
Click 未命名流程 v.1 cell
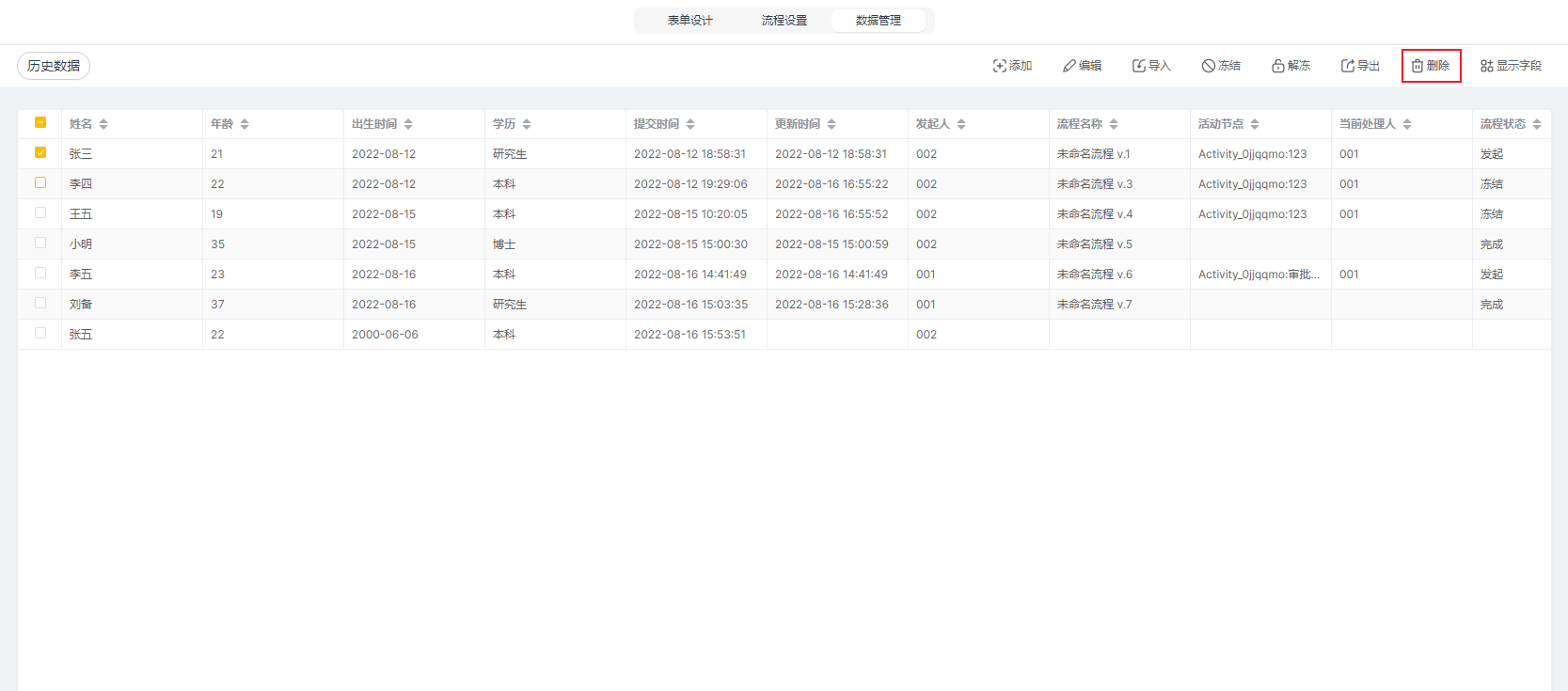(x=1119, y=154)
